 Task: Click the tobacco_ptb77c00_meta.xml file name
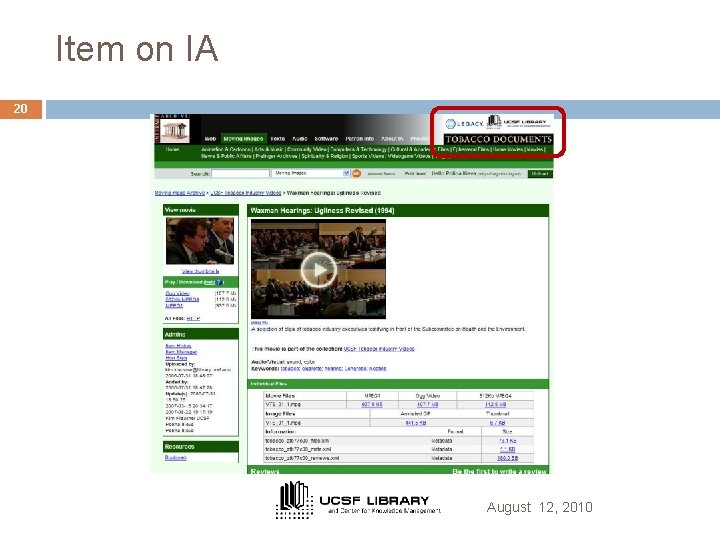[x=298, y=450]
